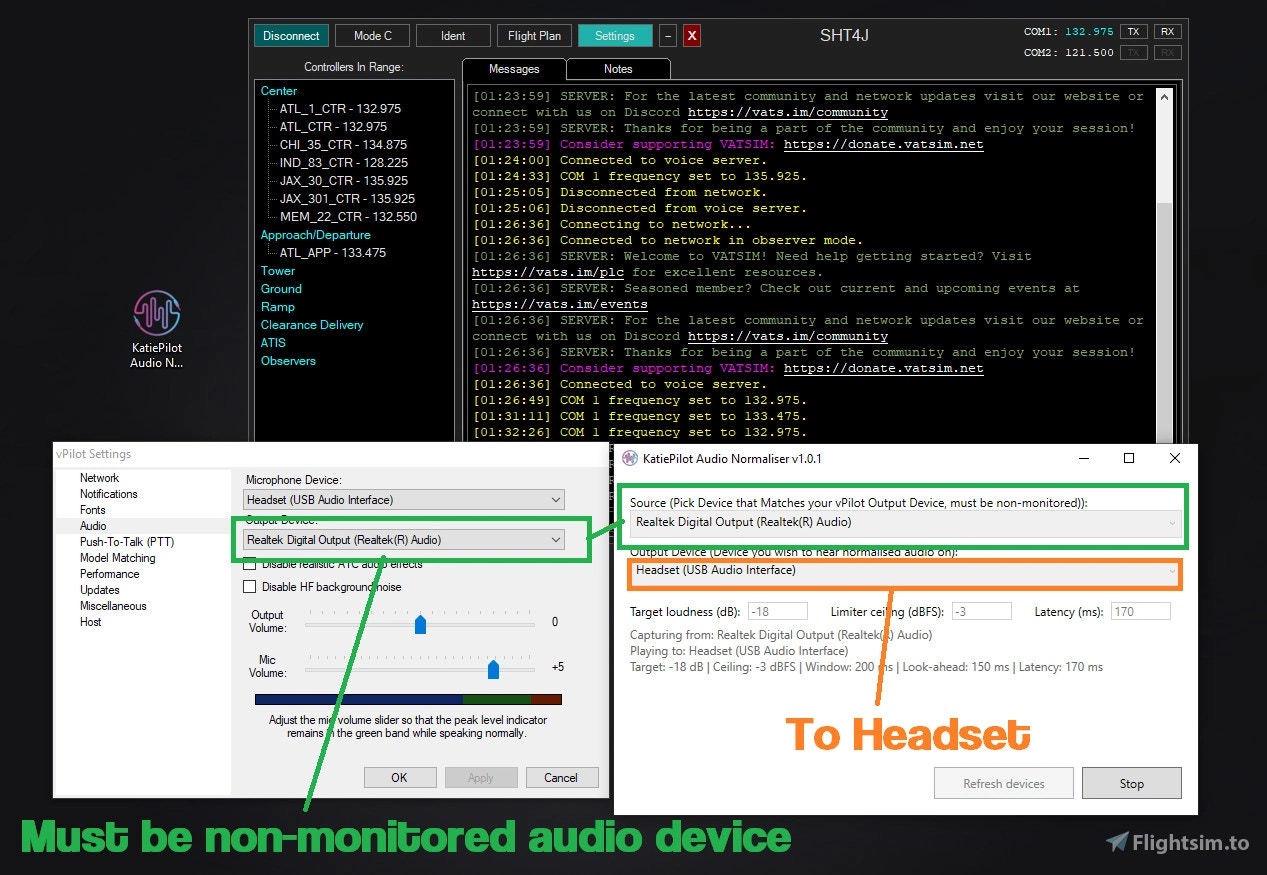
Task: Toggle the Mode C transponder button
Action: click(372, 35)
